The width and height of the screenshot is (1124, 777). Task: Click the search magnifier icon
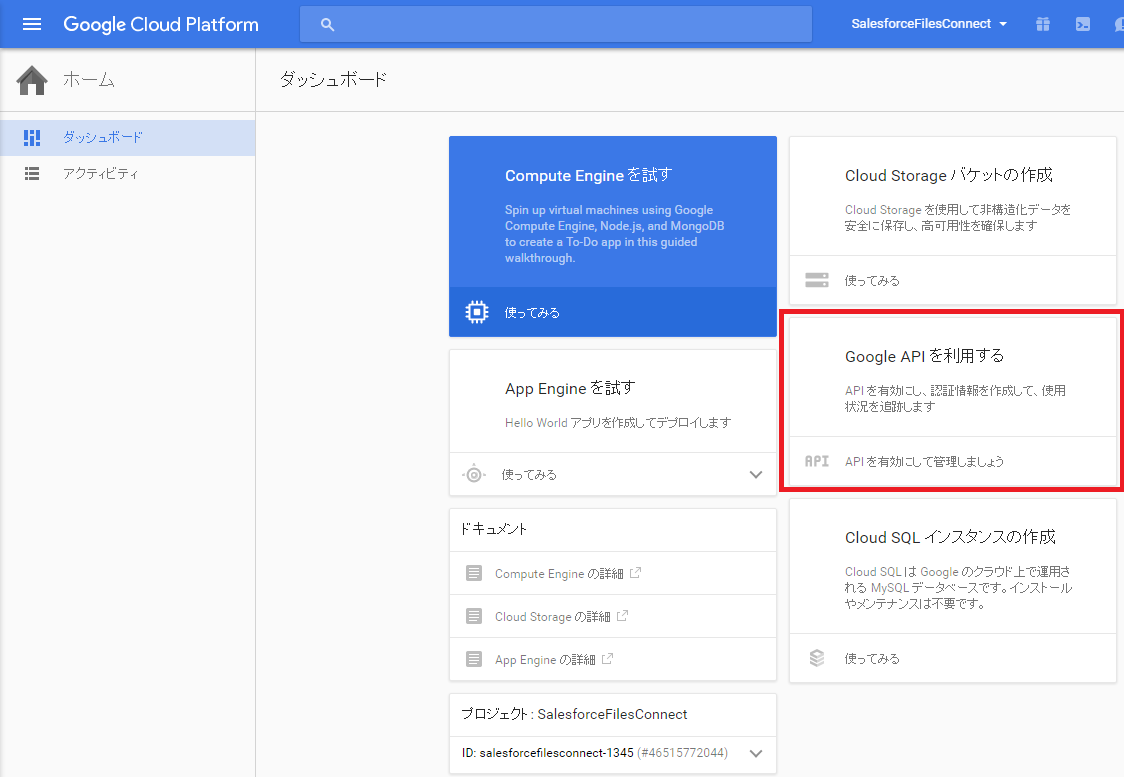[x=328, y=24]
